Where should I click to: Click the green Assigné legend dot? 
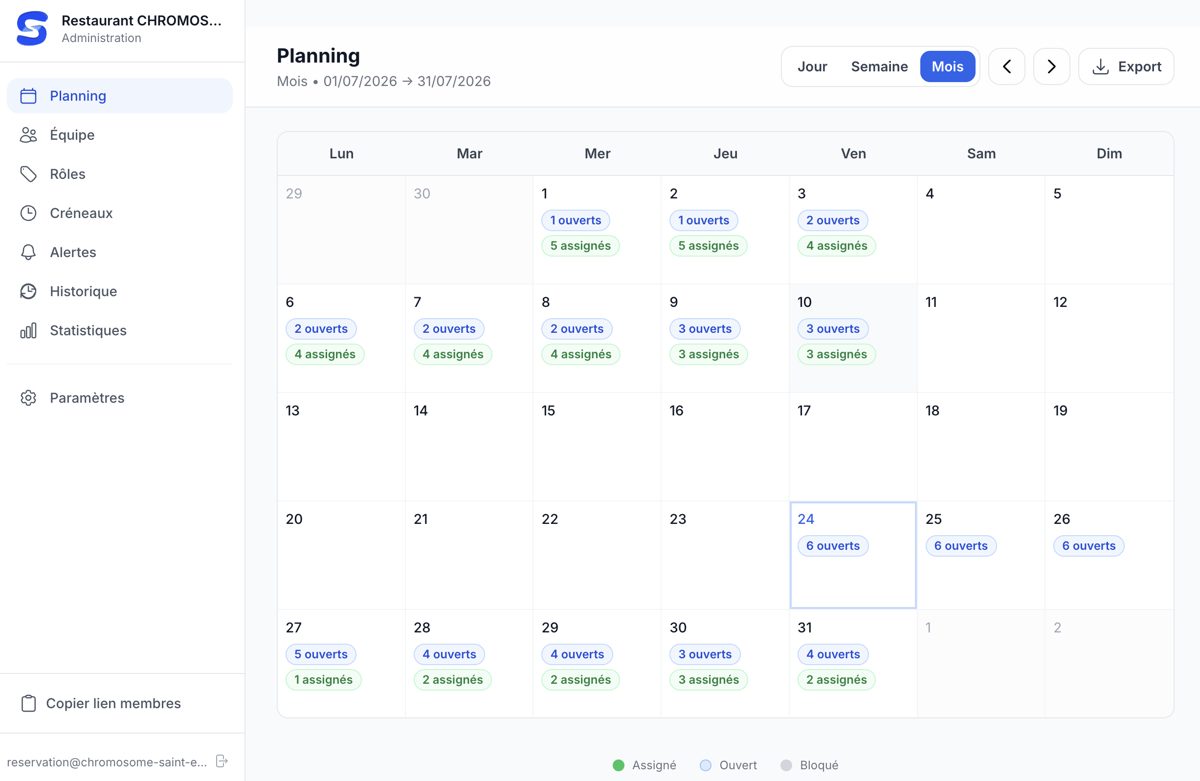coord(618,765)
